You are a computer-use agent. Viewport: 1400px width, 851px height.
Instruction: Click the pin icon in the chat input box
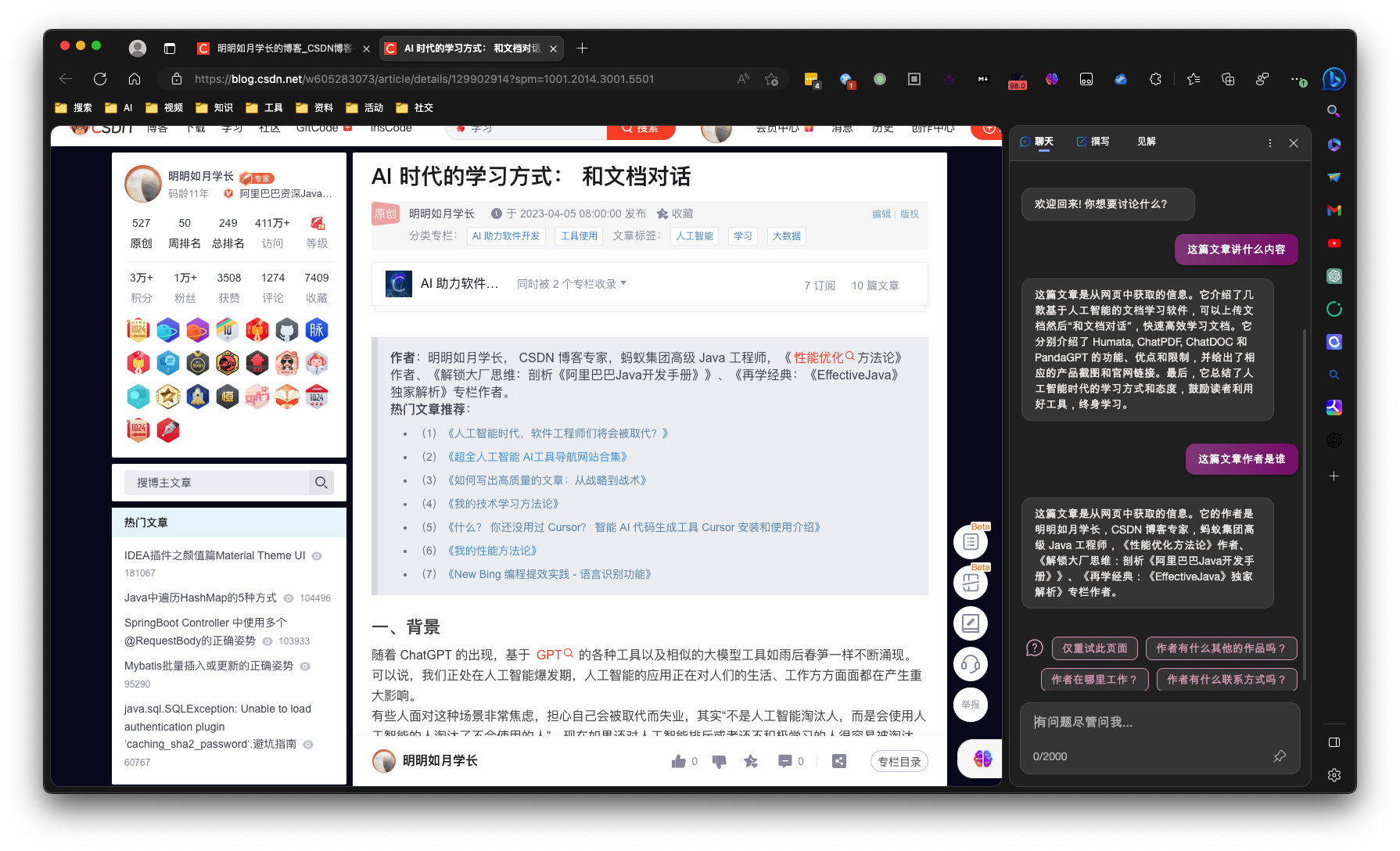pyautogui.click(x=1280, y=756)
